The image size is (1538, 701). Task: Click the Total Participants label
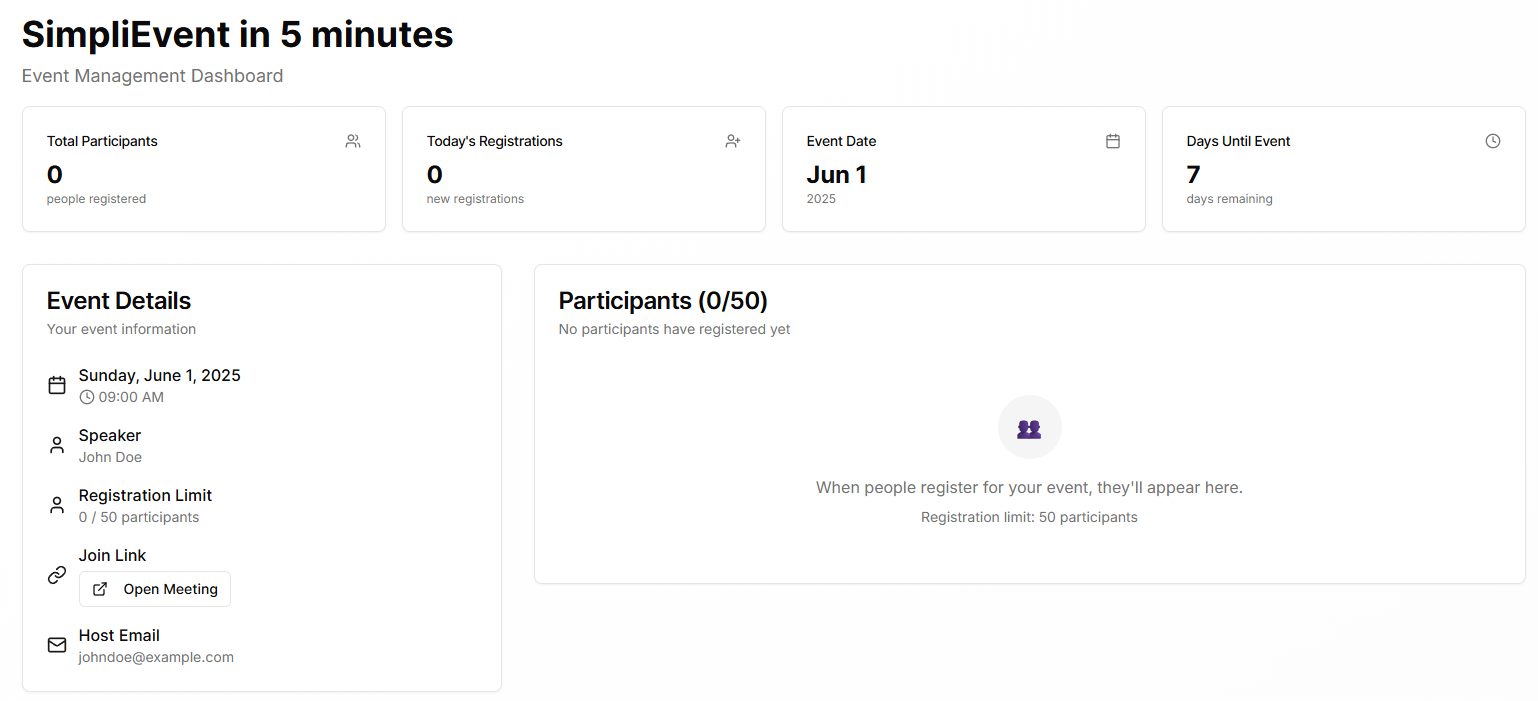point(102,141)
